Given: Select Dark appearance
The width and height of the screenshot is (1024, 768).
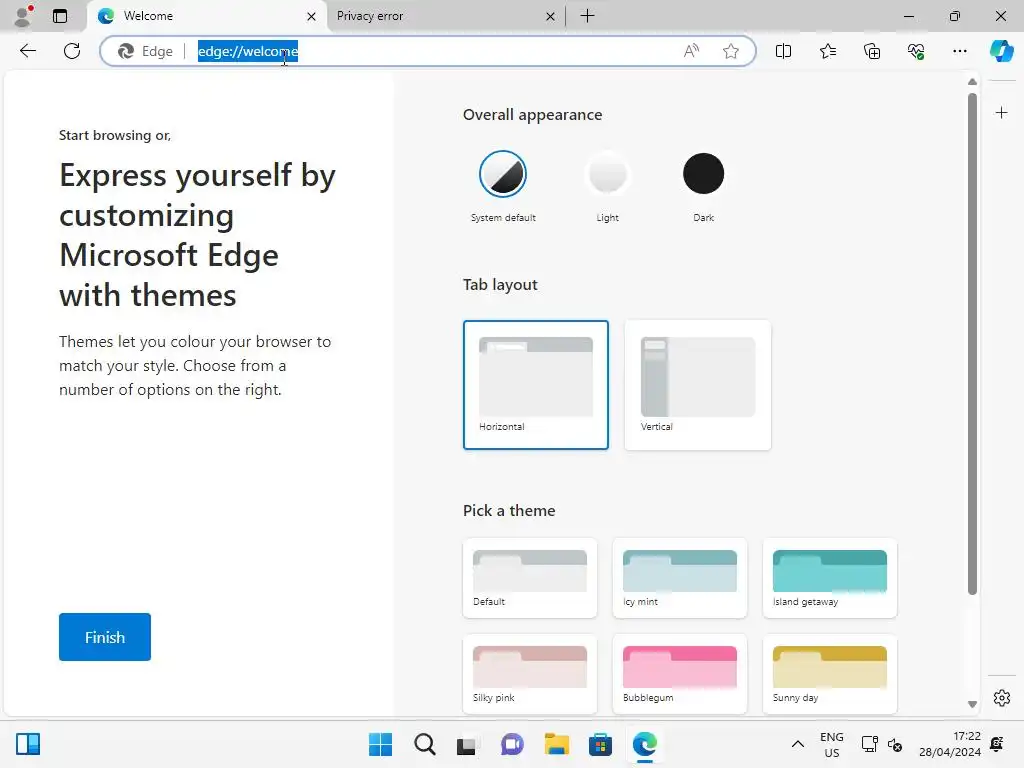Looking at the screenshot, I should click(703, 174).
